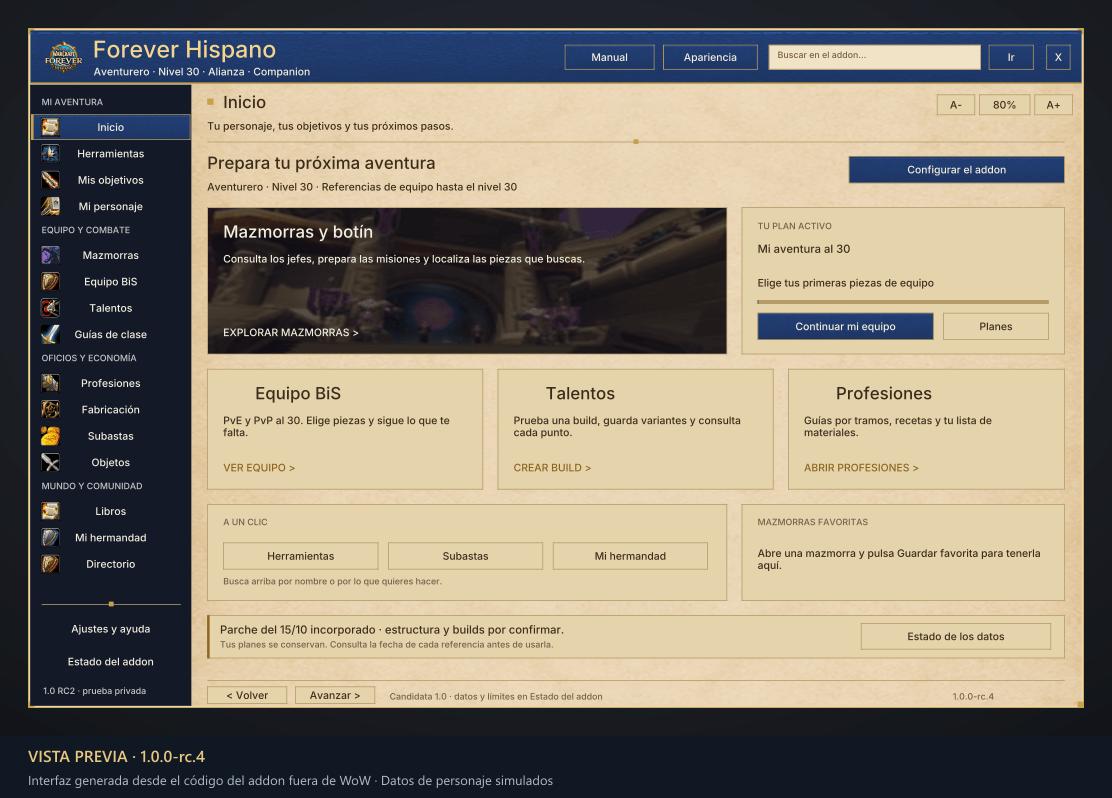Open the Apariencia settings button
This screenshot has width=1112, height=798.
coord(710,57)
